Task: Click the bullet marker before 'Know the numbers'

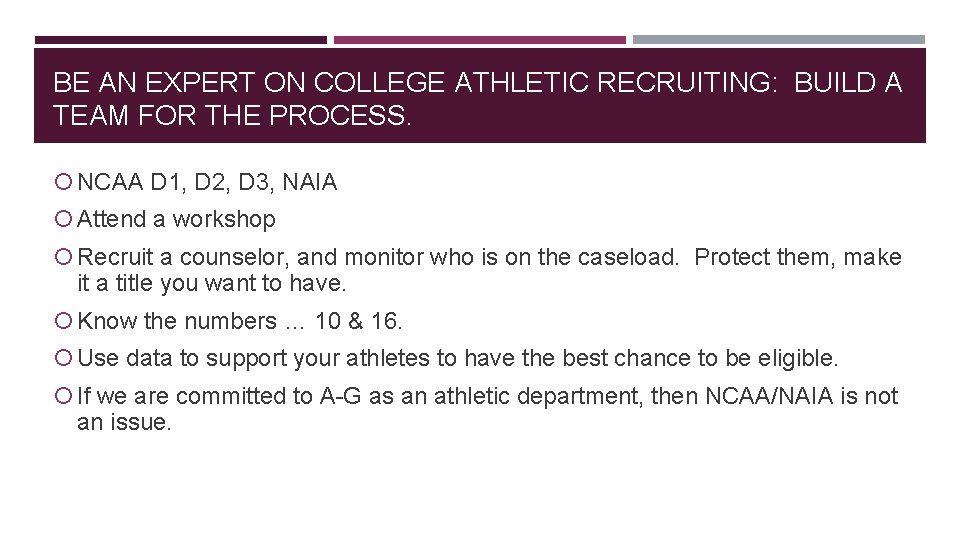Action: coord(64,322)
